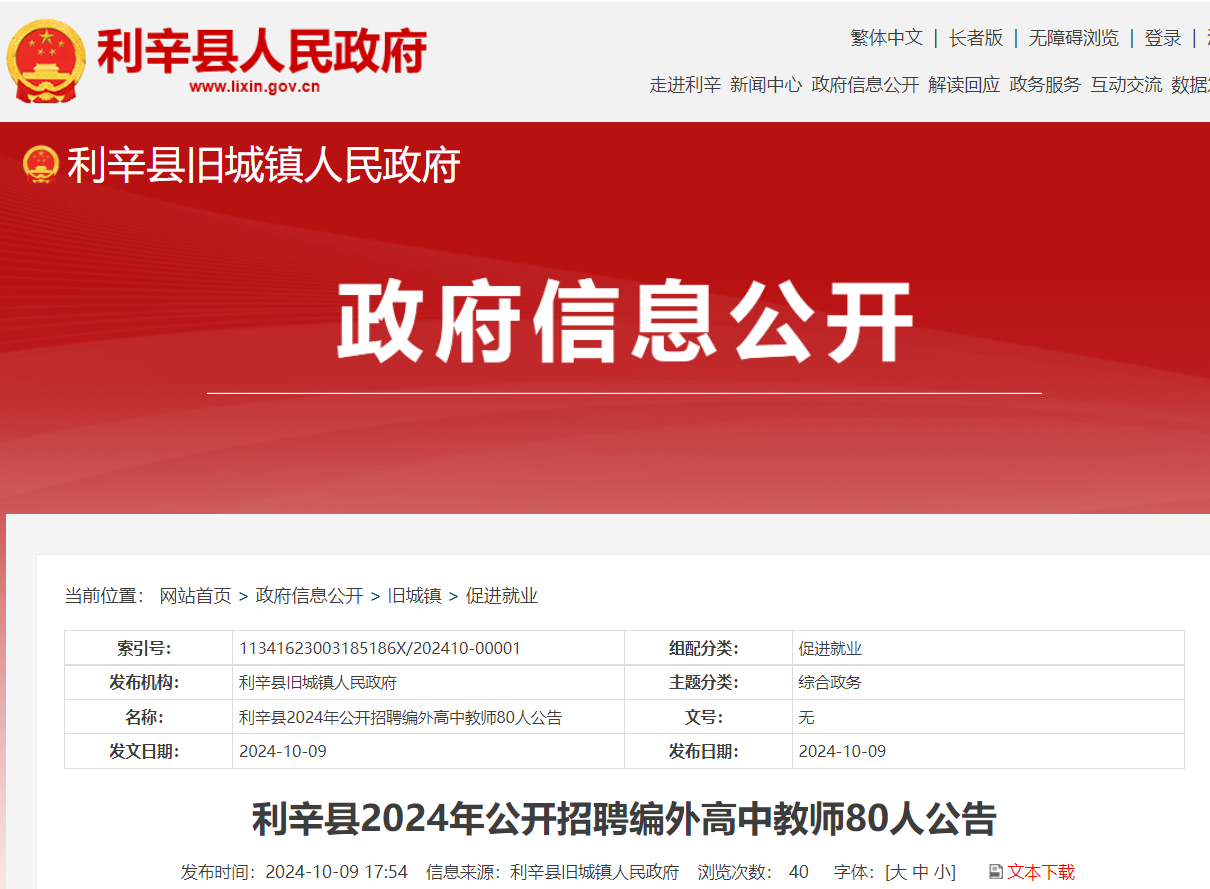Click the 名称 value in the info table
Screen dimensions: 1210x889
pyautogui.click(x=400, y=717)
